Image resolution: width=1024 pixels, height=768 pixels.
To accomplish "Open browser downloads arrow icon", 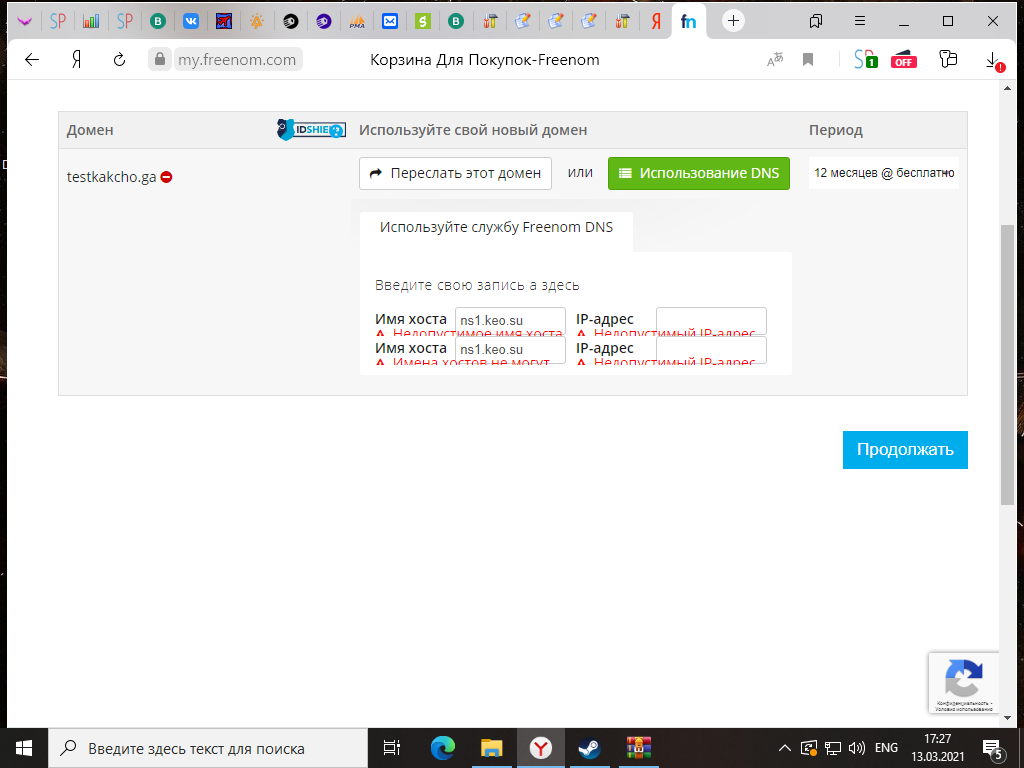I will click(x=991, y=60).
